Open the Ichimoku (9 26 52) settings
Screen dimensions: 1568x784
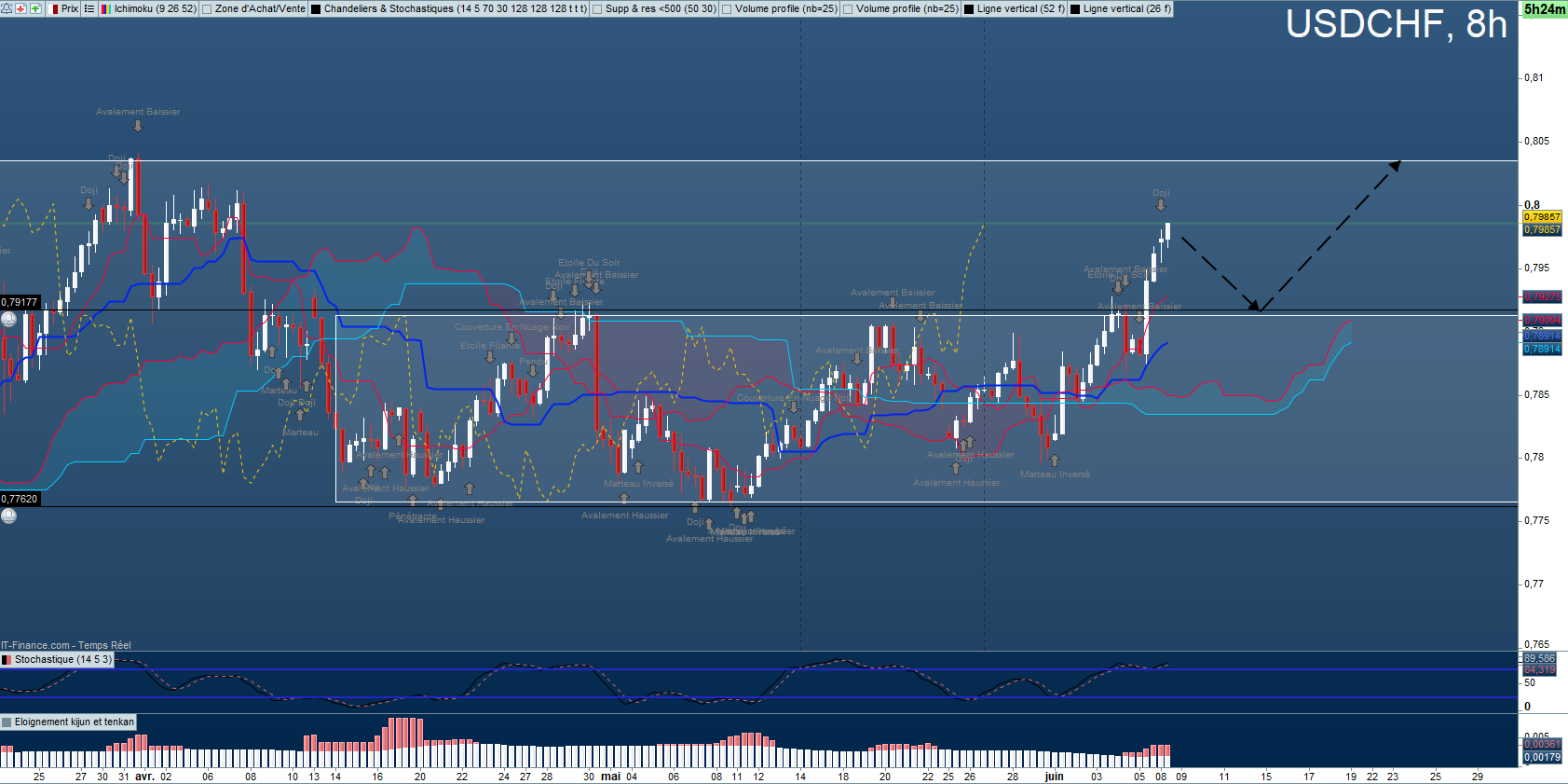coord(155,9)
